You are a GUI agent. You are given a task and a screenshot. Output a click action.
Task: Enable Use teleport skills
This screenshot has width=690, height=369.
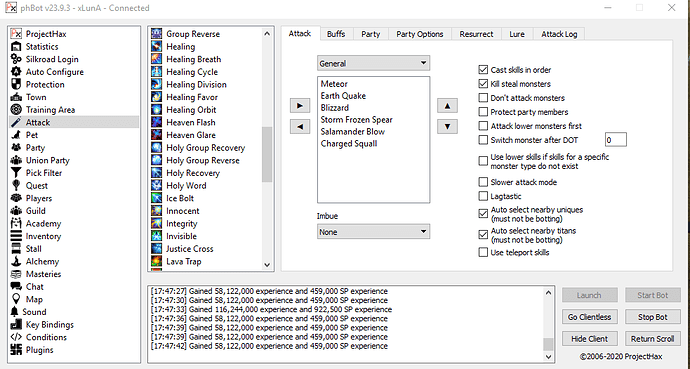pyautogui.click(x=483, y=252)
